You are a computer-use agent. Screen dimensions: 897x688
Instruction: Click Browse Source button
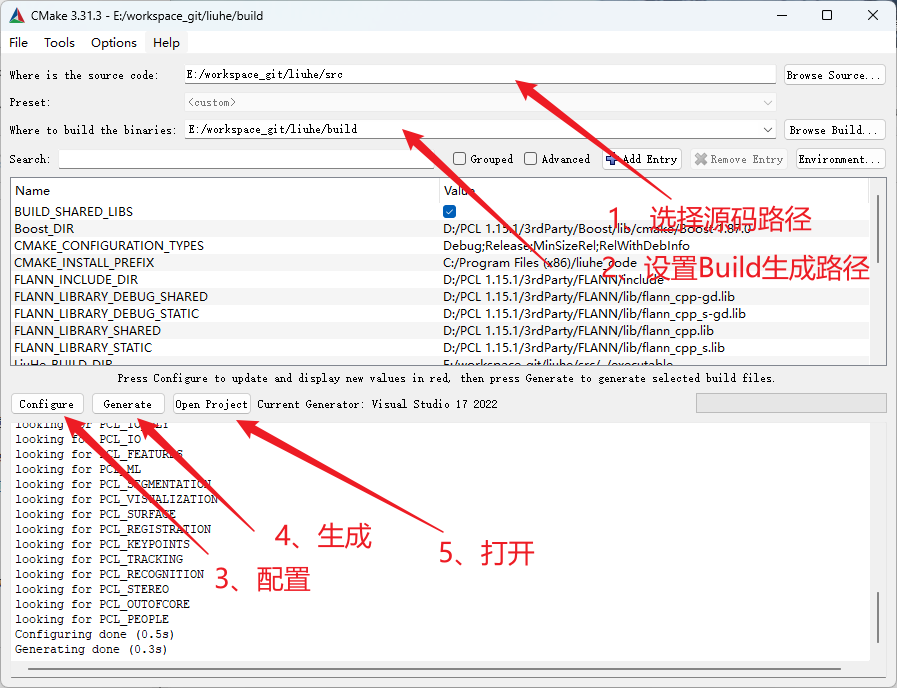coord(834,75)
